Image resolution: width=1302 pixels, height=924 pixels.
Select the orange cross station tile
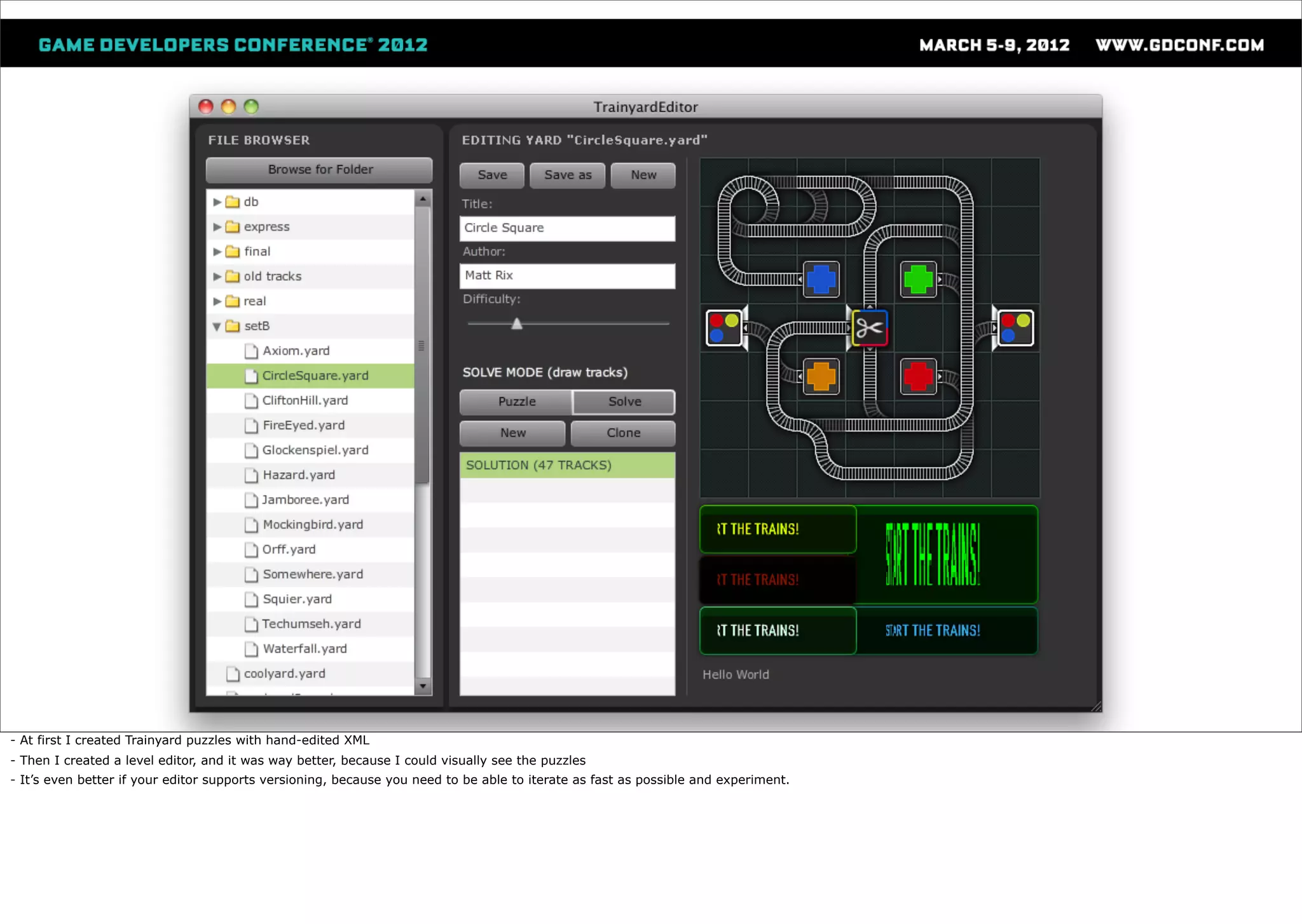(821, 376)
